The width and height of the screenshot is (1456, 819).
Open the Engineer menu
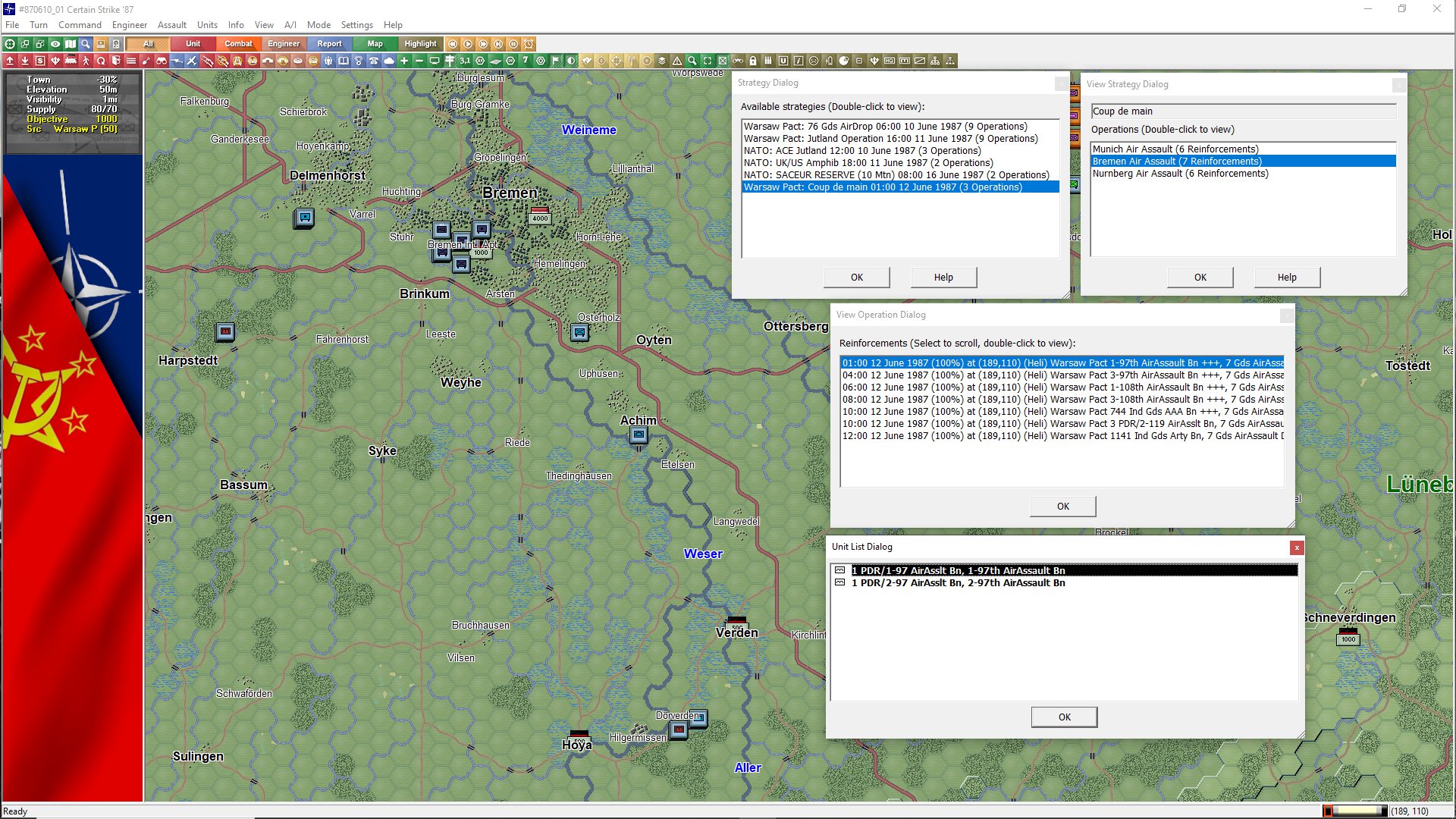(129, 25)
